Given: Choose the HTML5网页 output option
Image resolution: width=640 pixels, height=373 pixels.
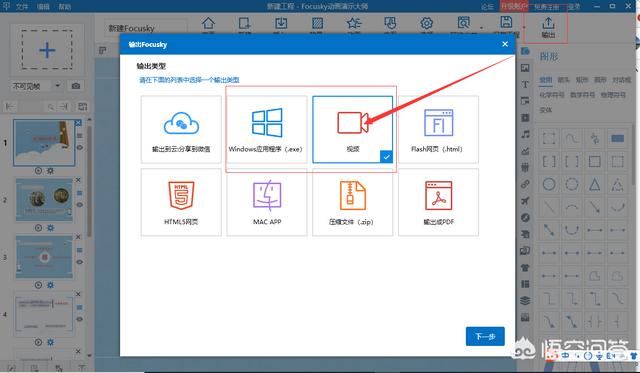Looking at the screenshot, I should tap(181, 202).
